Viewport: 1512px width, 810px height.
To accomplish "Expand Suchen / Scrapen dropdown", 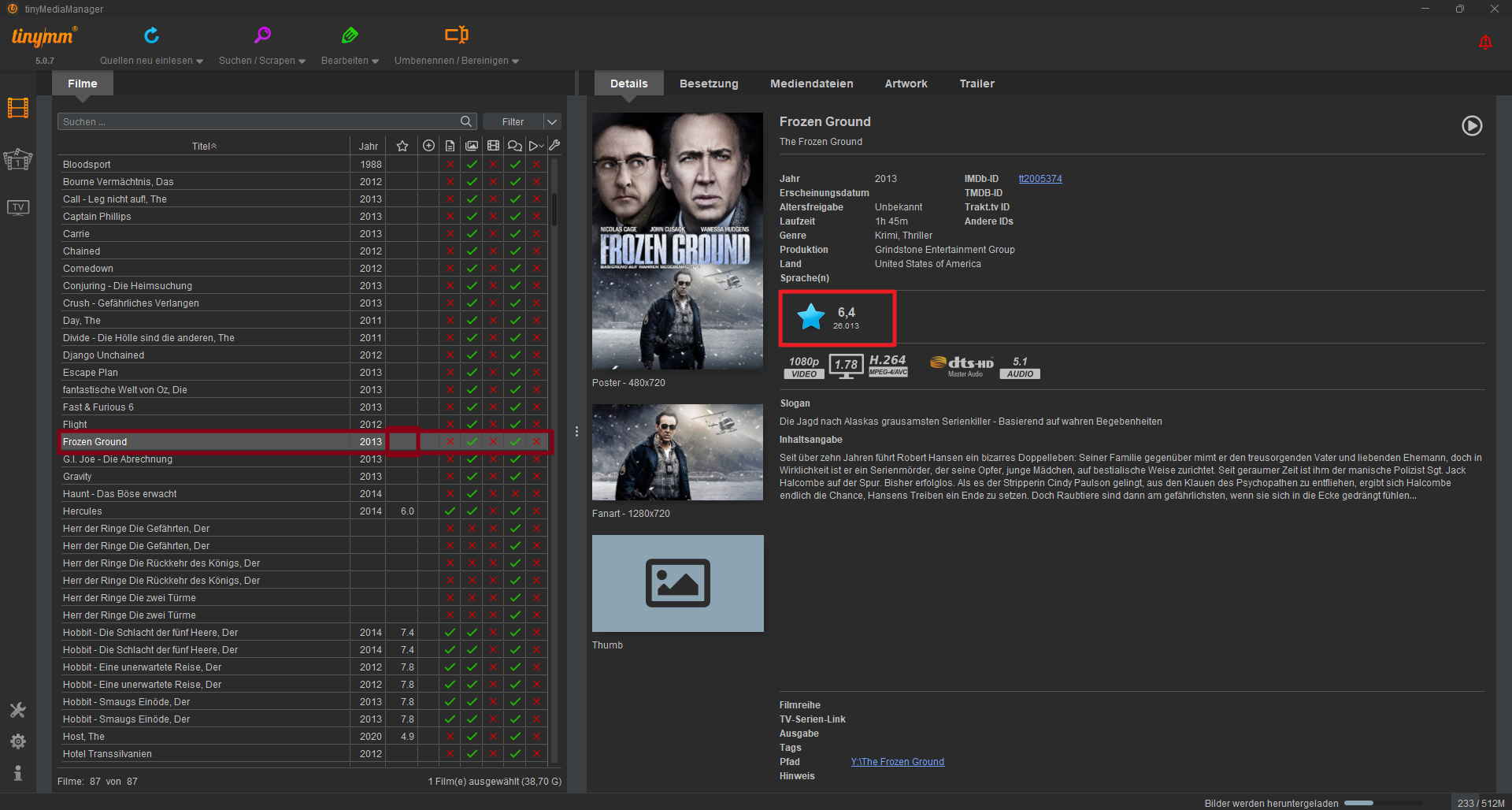I will click(302, 61).
